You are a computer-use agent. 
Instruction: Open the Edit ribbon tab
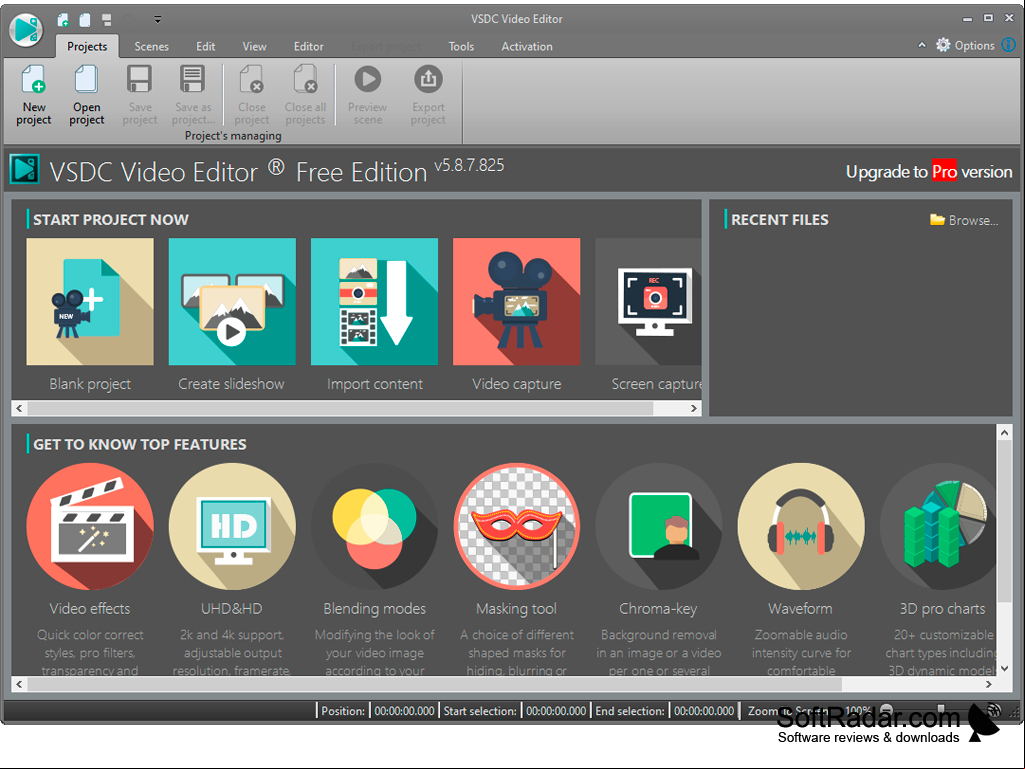pyautogui.click(x=205, y=46)
